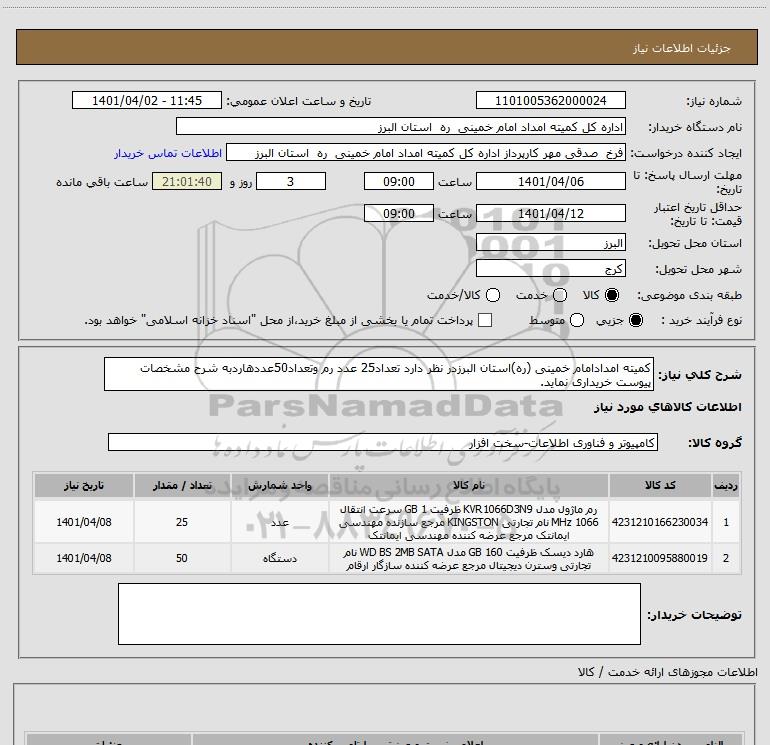Click the تاریخ نیاز column header
Image resolution: width=770 pixels, height=745 pixels.
point(83,485)
